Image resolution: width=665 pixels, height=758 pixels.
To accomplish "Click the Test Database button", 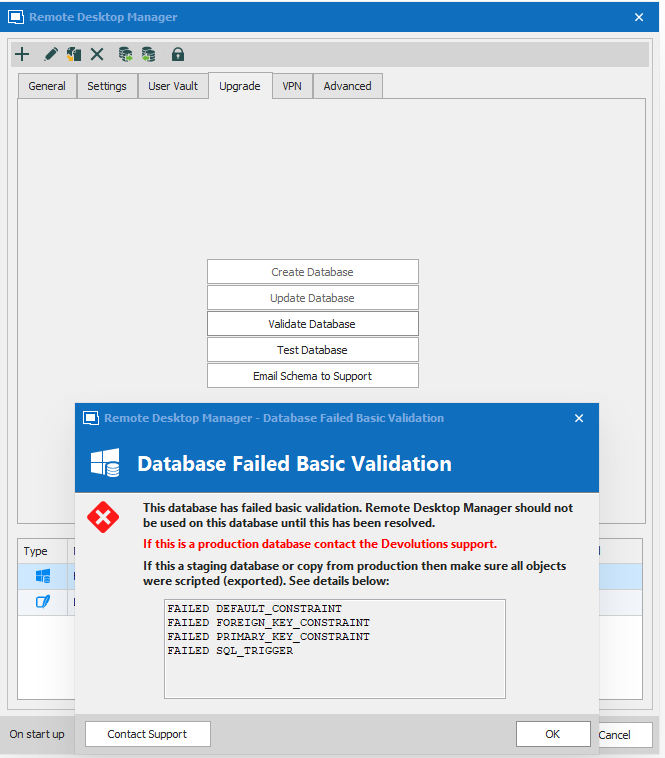I will point(313,350).
